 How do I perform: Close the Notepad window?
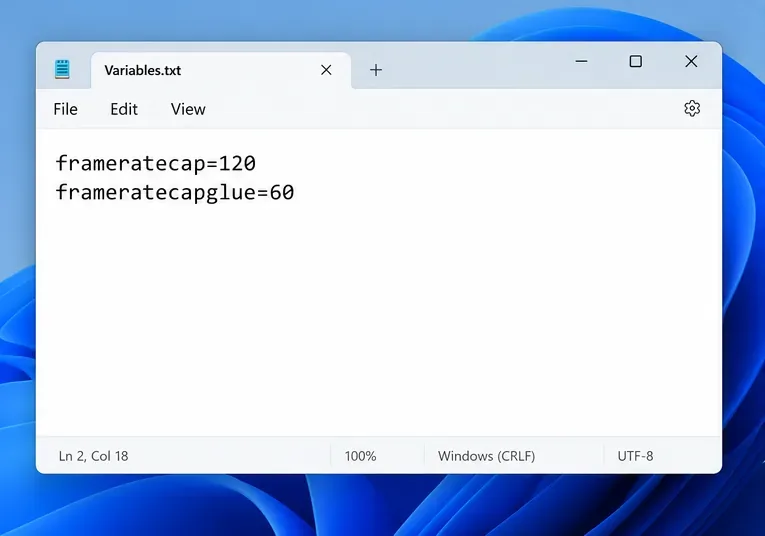(x=691, y=61)
